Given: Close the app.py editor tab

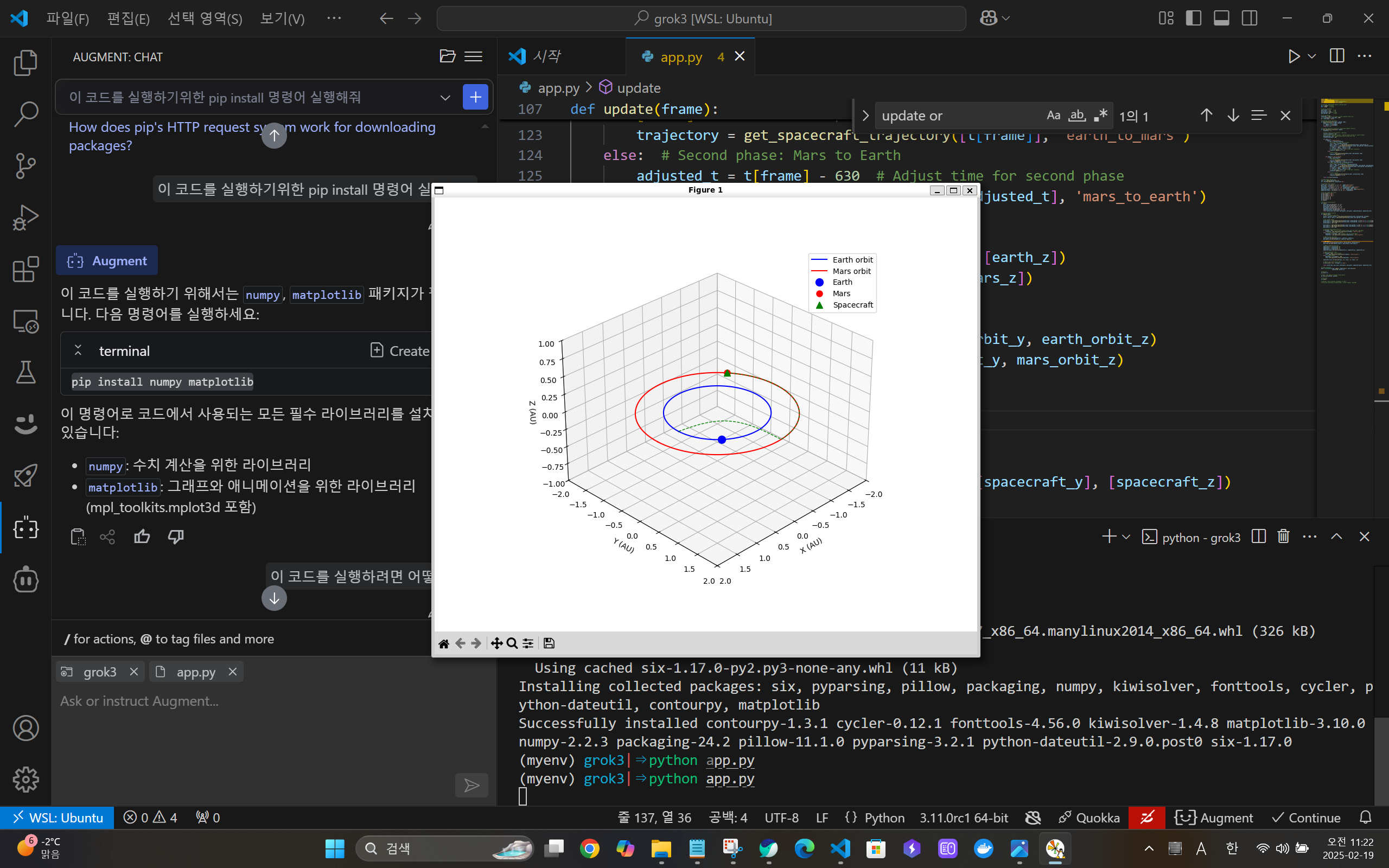Looking at the screenshot, I should (x=740, y=56).
